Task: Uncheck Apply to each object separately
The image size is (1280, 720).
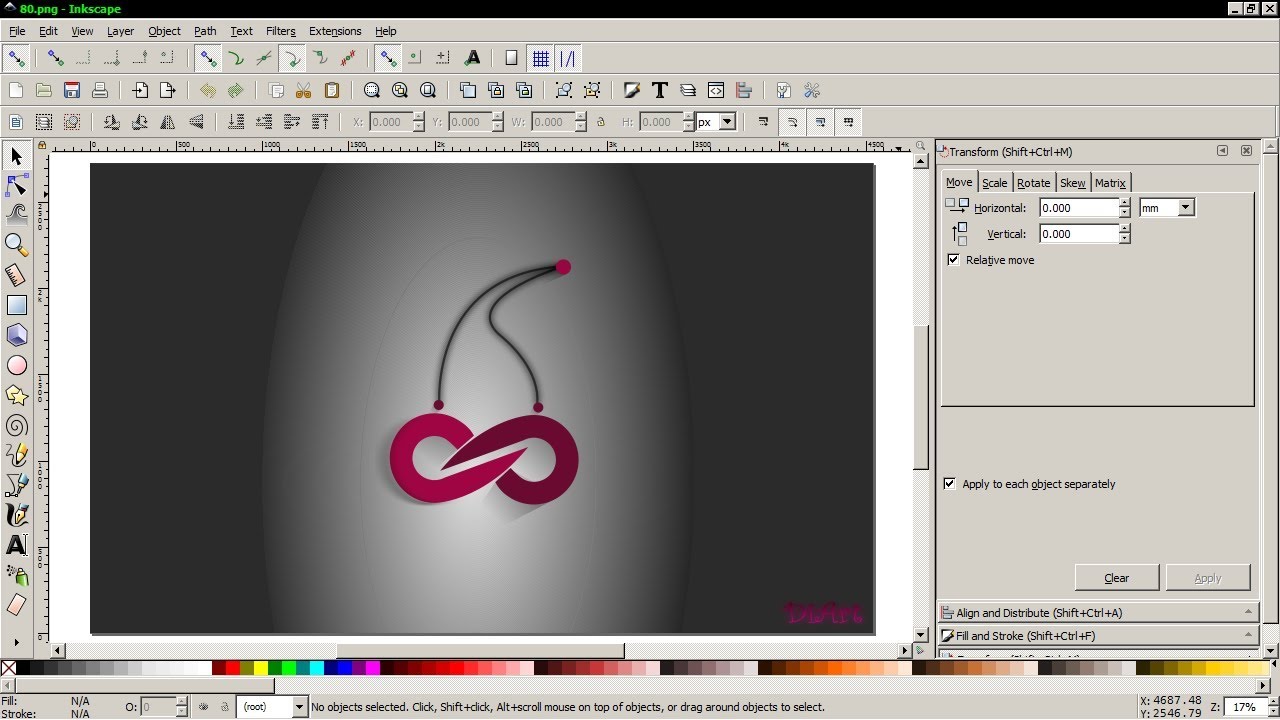Action: point(950,484)
